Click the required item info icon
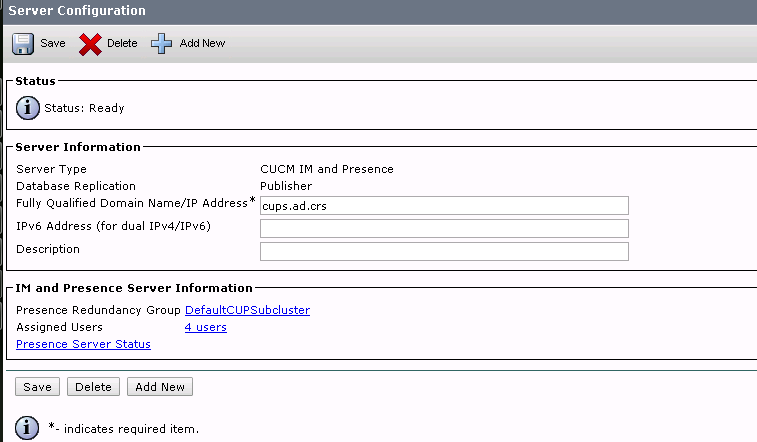The height and width of the screenshot is (442, 757). tap(27, 428)
